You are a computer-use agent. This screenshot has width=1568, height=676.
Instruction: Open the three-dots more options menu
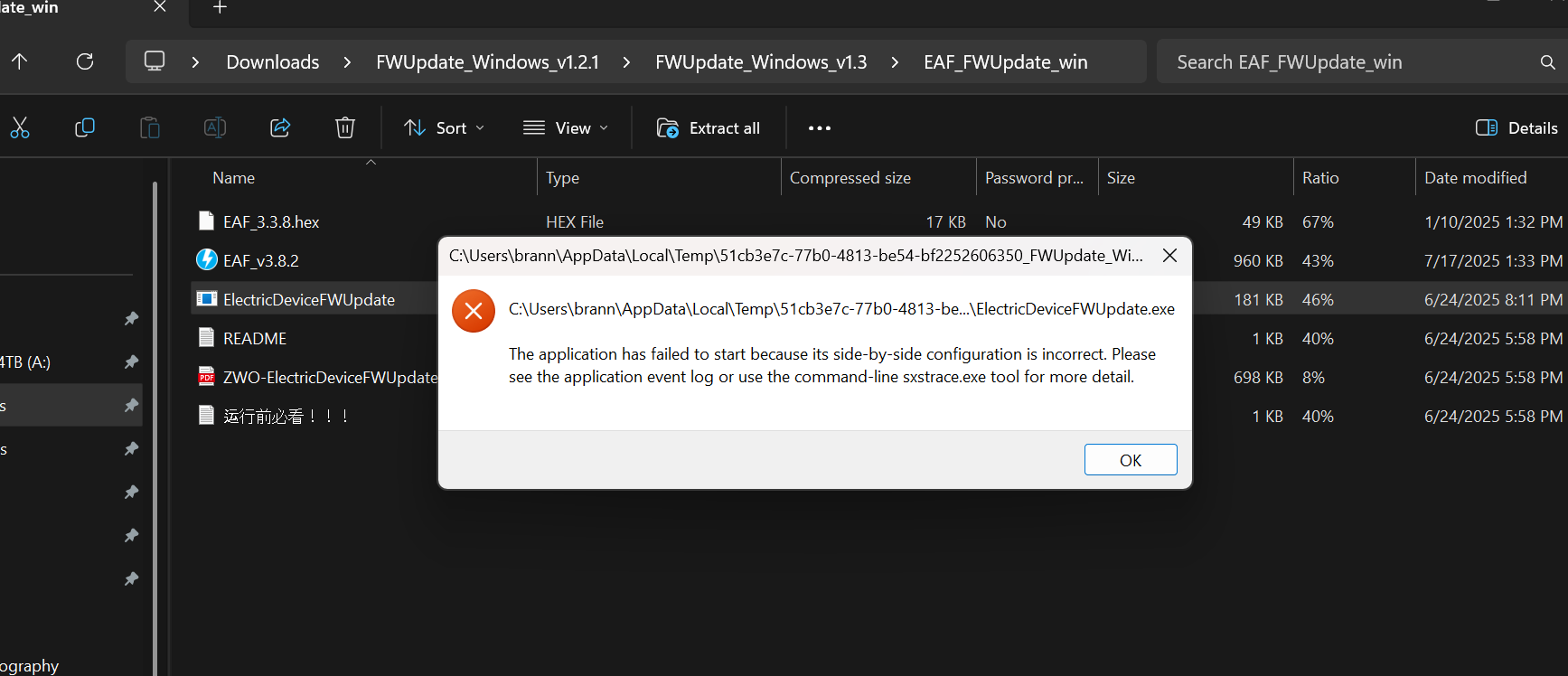819,128
